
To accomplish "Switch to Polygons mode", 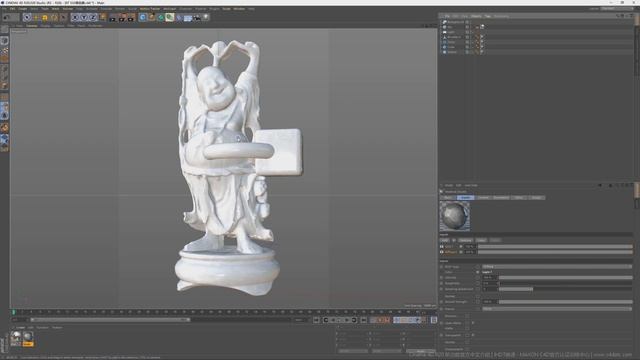I will pos(4,86).
